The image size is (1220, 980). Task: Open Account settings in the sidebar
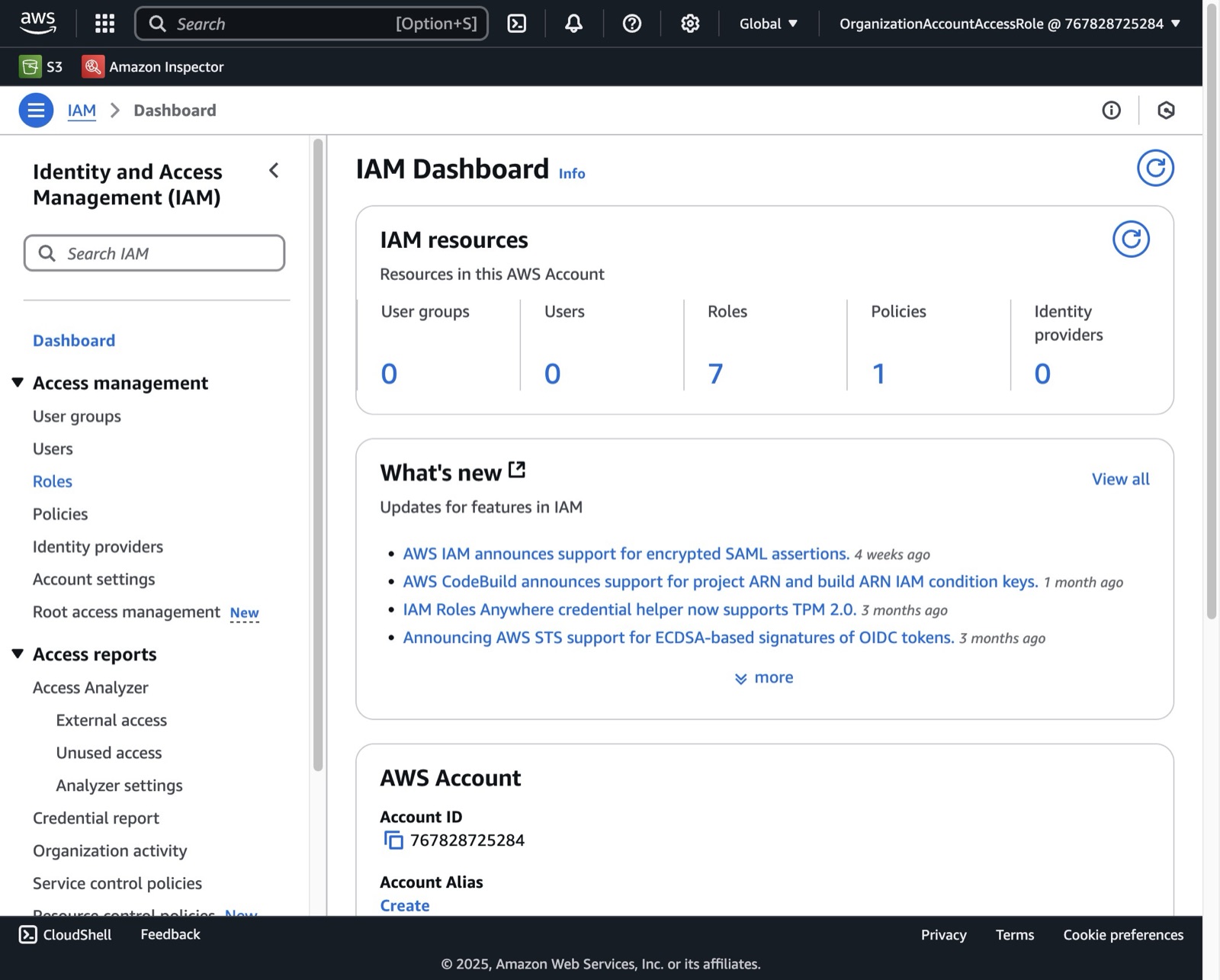[x=94, y=580]
